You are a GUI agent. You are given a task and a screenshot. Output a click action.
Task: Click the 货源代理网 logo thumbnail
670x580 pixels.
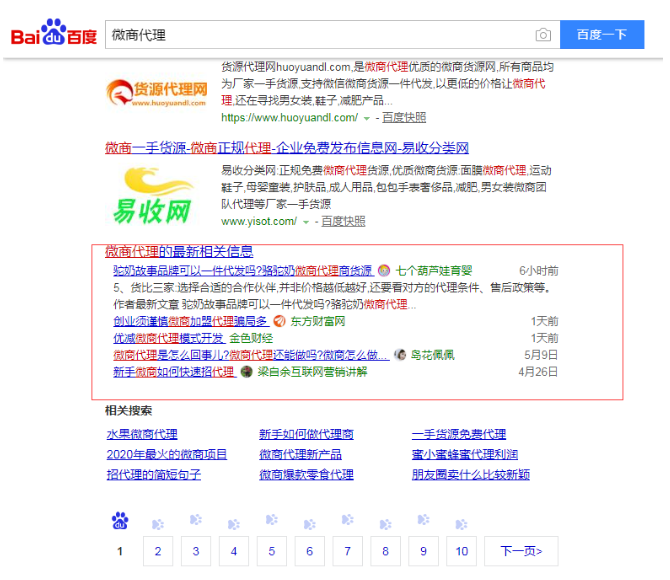tap(157, 93)
